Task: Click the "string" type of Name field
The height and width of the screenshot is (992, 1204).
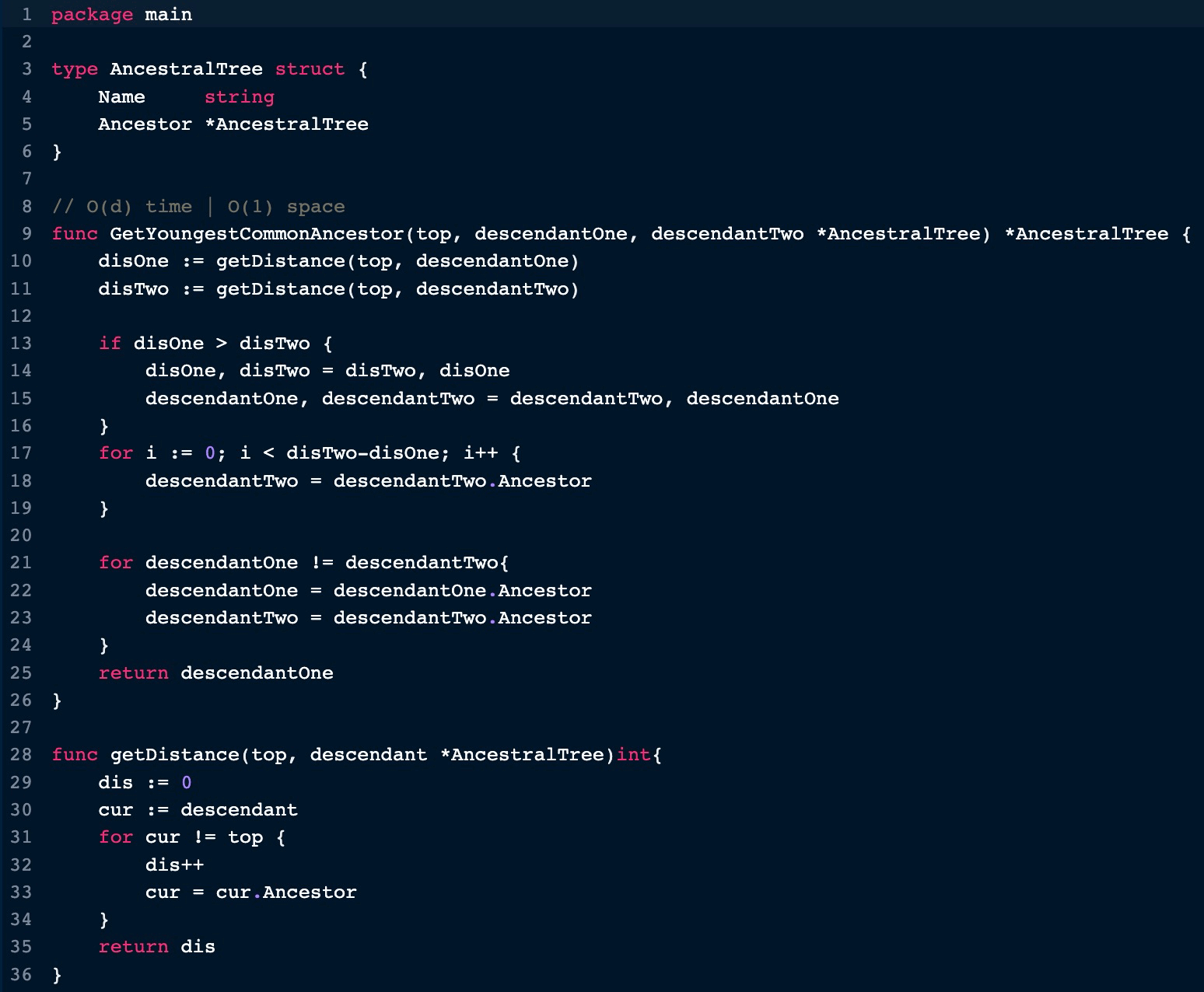Action: point(239,97)
